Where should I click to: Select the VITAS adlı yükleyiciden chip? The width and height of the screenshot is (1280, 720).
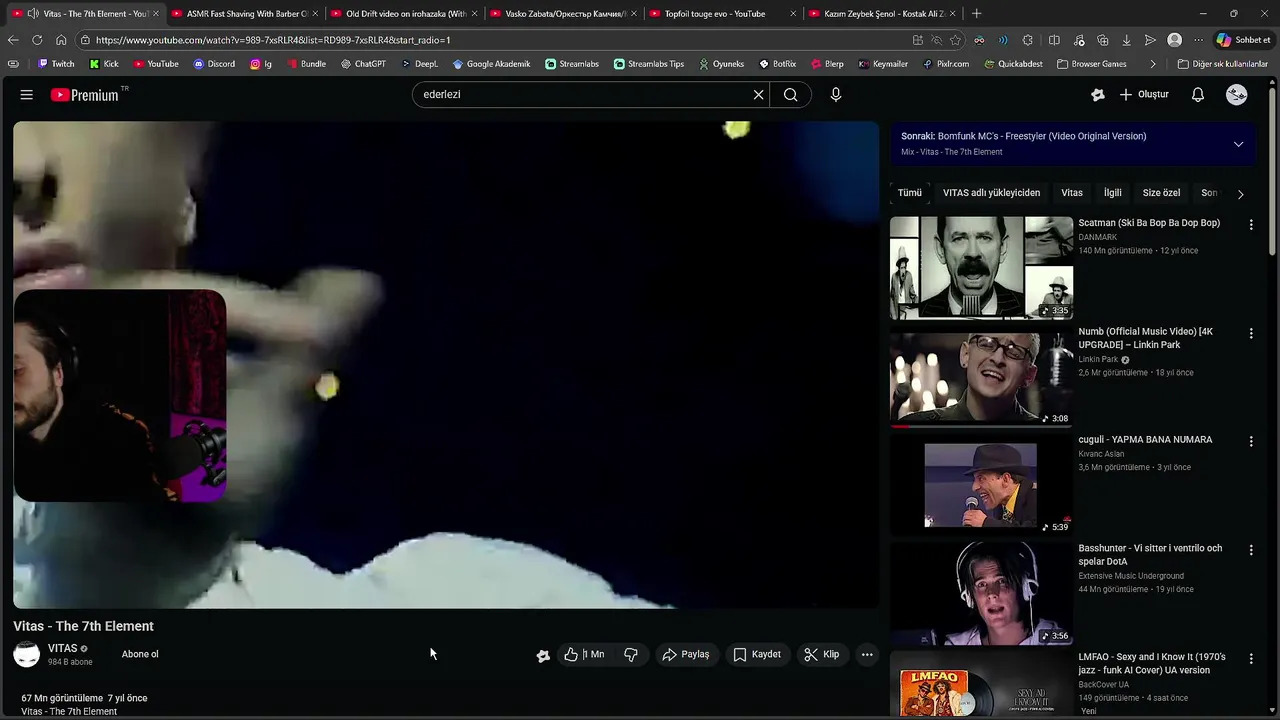[x=991, y=193]
